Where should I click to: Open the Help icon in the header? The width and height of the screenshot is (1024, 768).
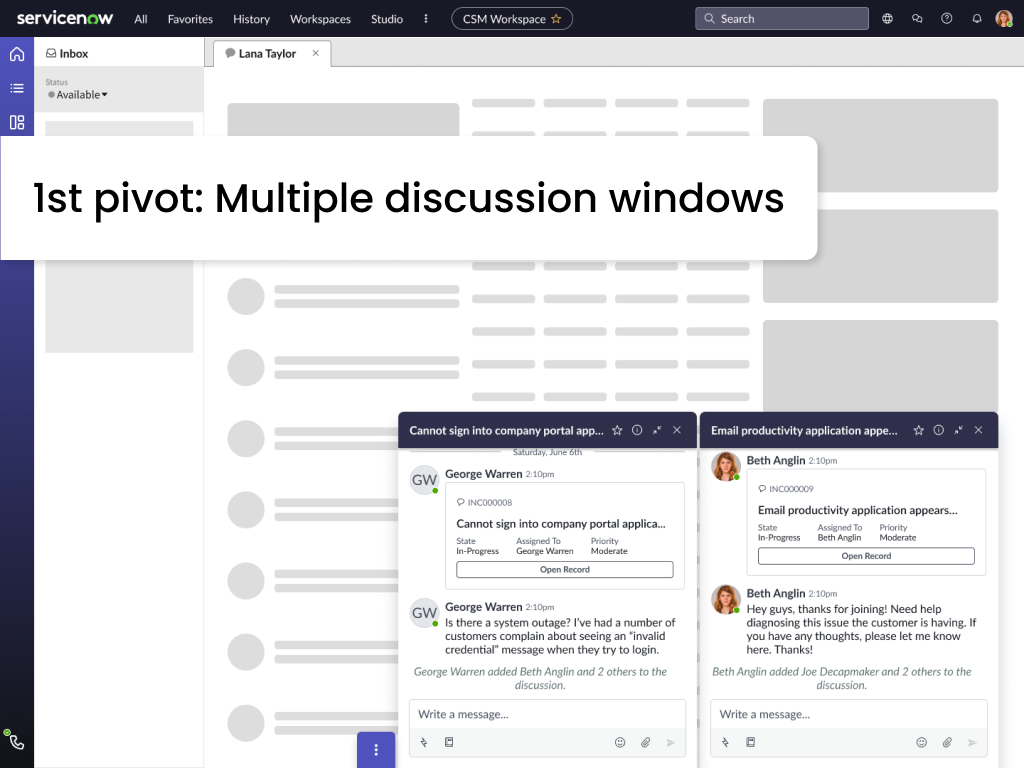pos(947,18)
